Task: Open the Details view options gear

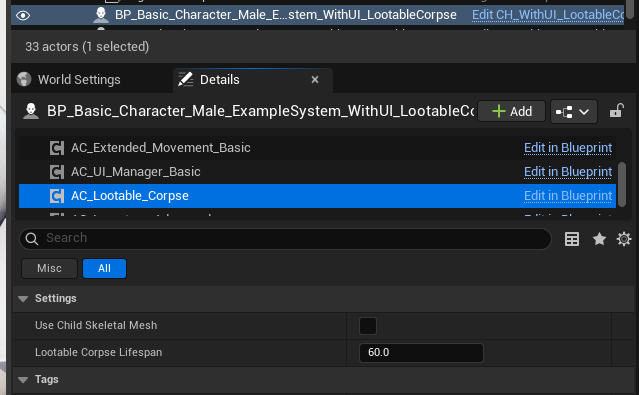Action: point(624,239)
